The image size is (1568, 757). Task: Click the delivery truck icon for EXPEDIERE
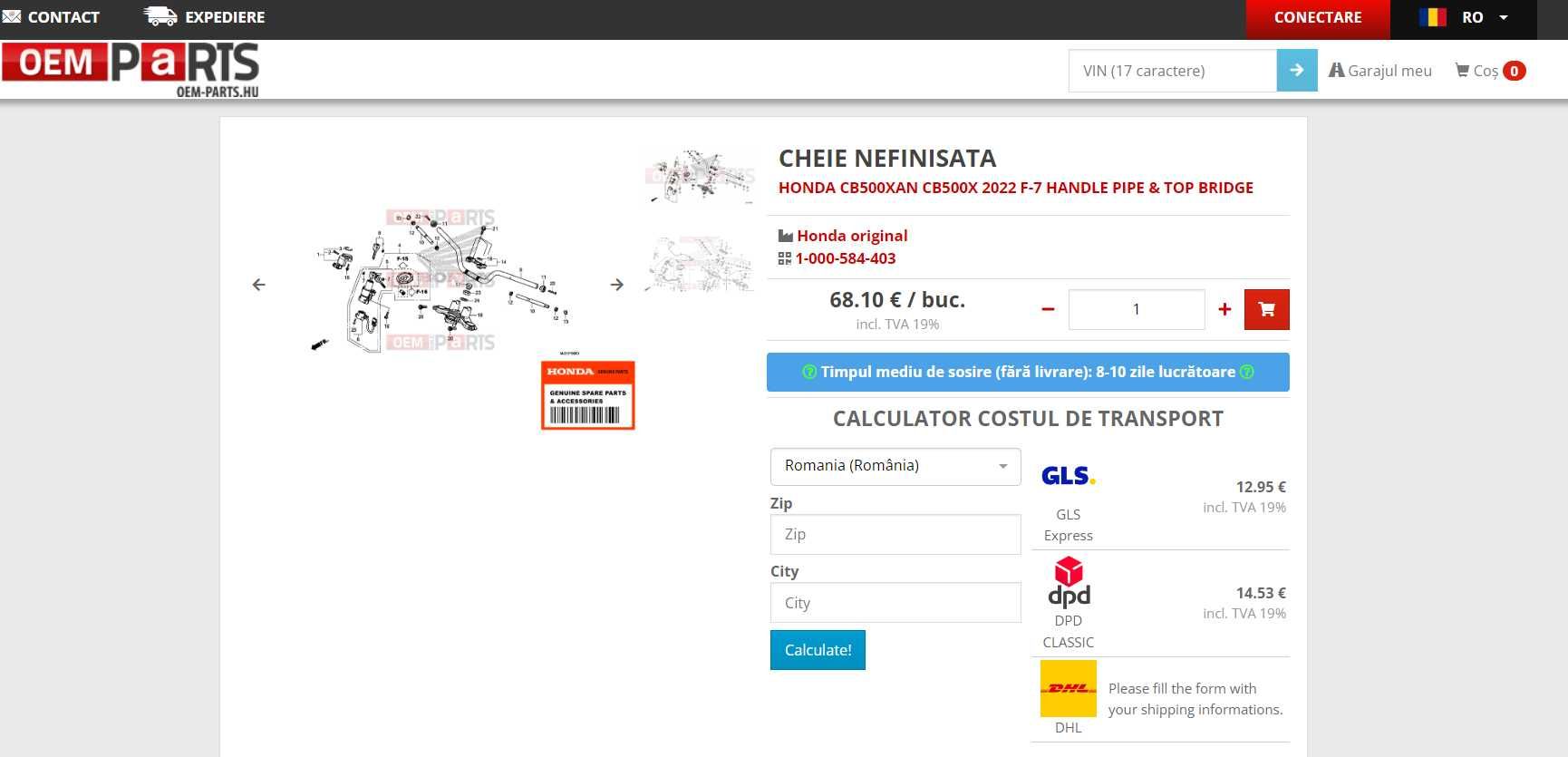pyautogui.click(x=160, y=15)
